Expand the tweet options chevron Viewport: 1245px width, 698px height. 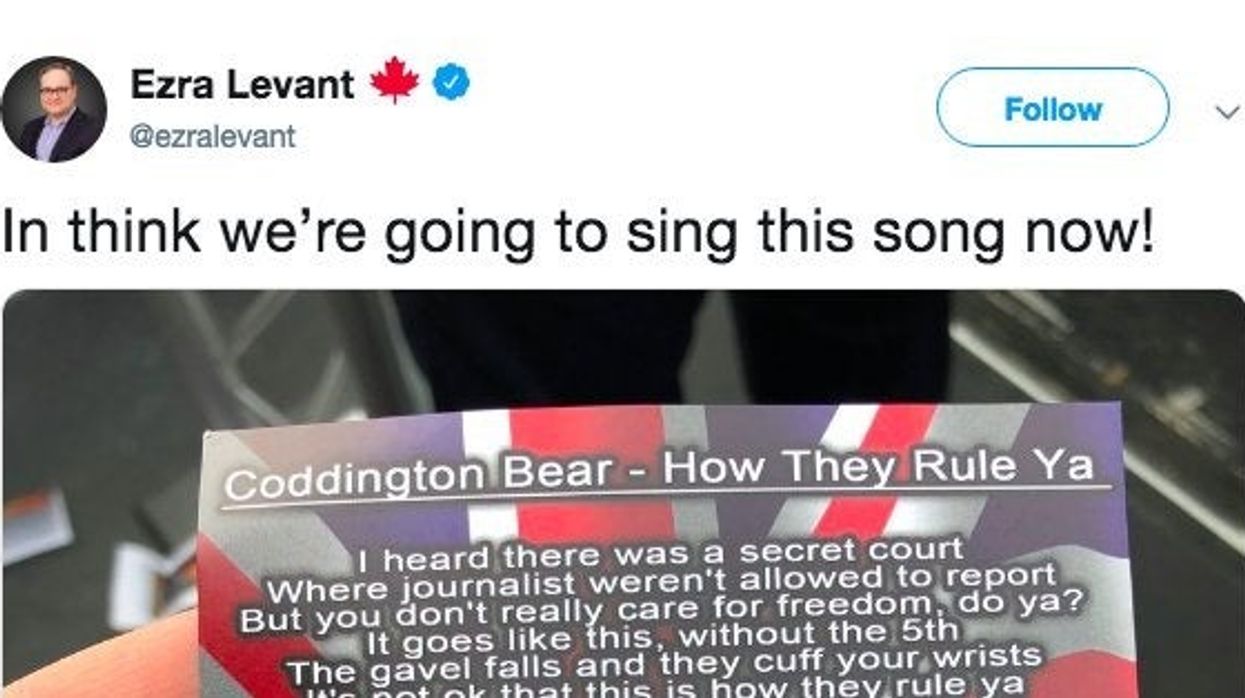[x=1226, y=112]
